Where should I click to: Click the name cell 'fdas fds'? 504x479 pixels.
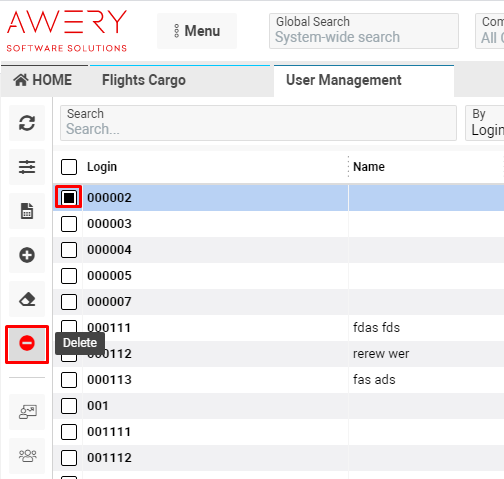376,328
